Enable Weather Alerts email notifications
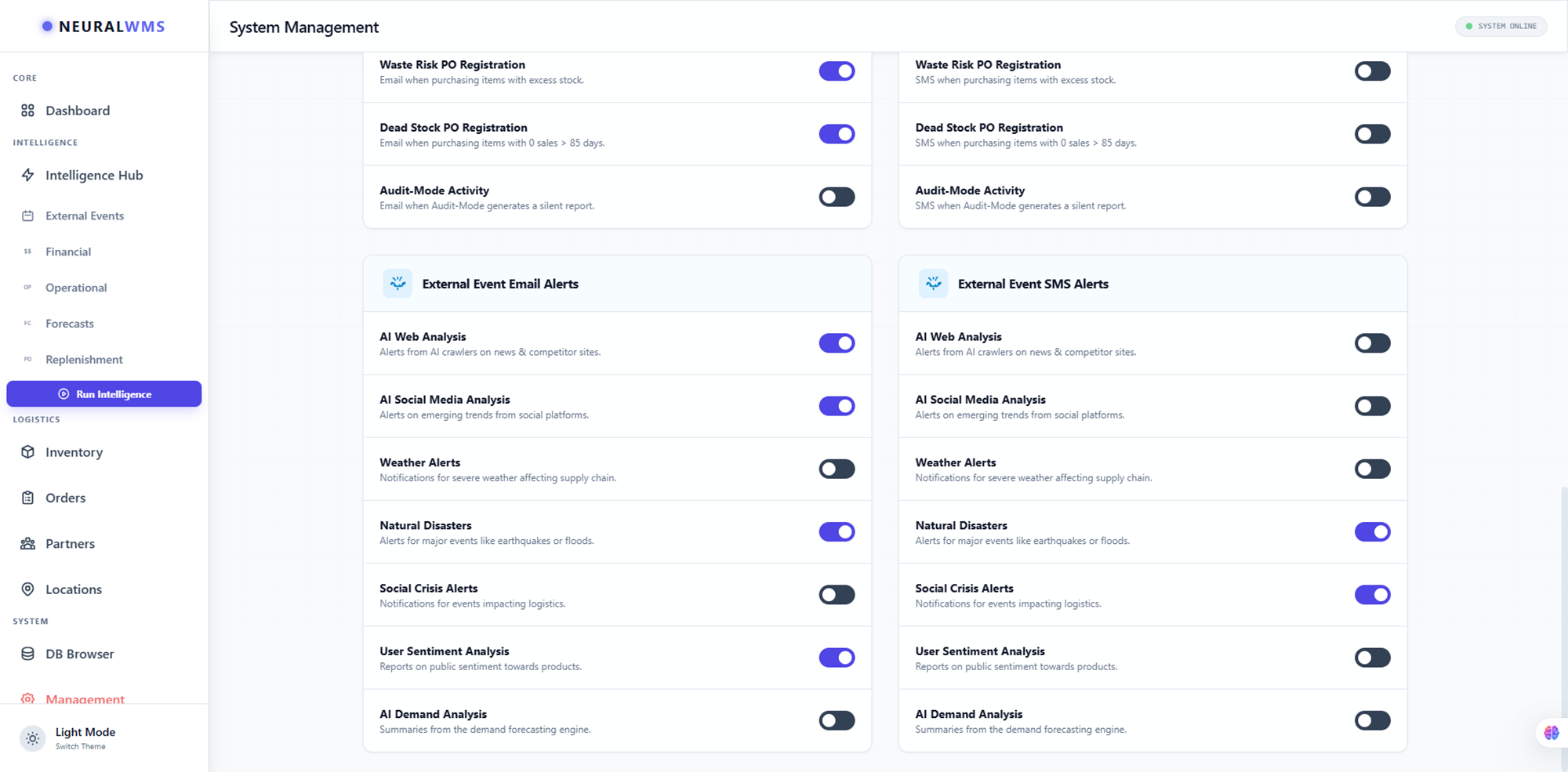 coord(837,468)
